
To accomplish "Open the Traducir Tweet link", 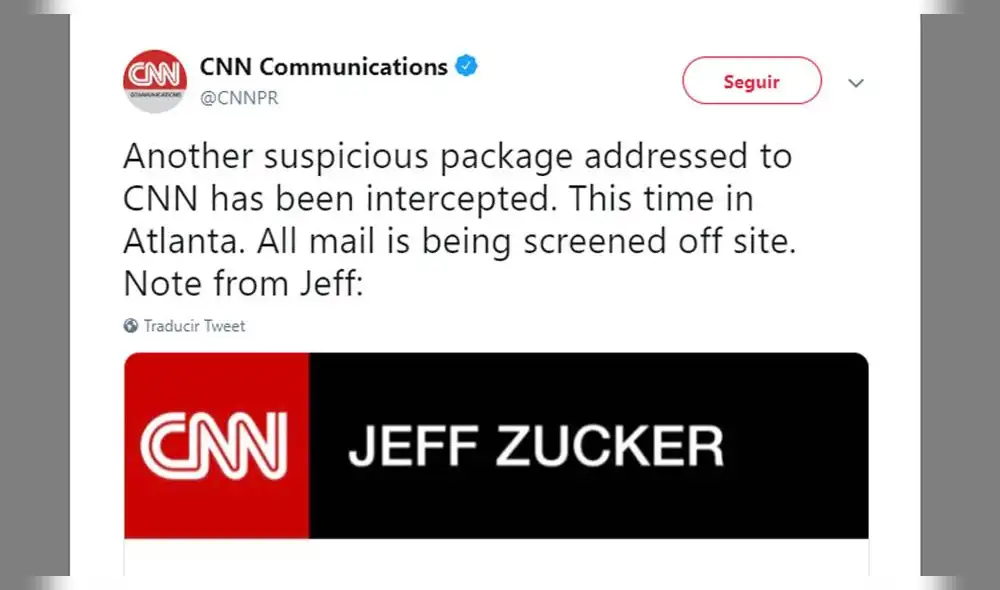I will 195,325.
